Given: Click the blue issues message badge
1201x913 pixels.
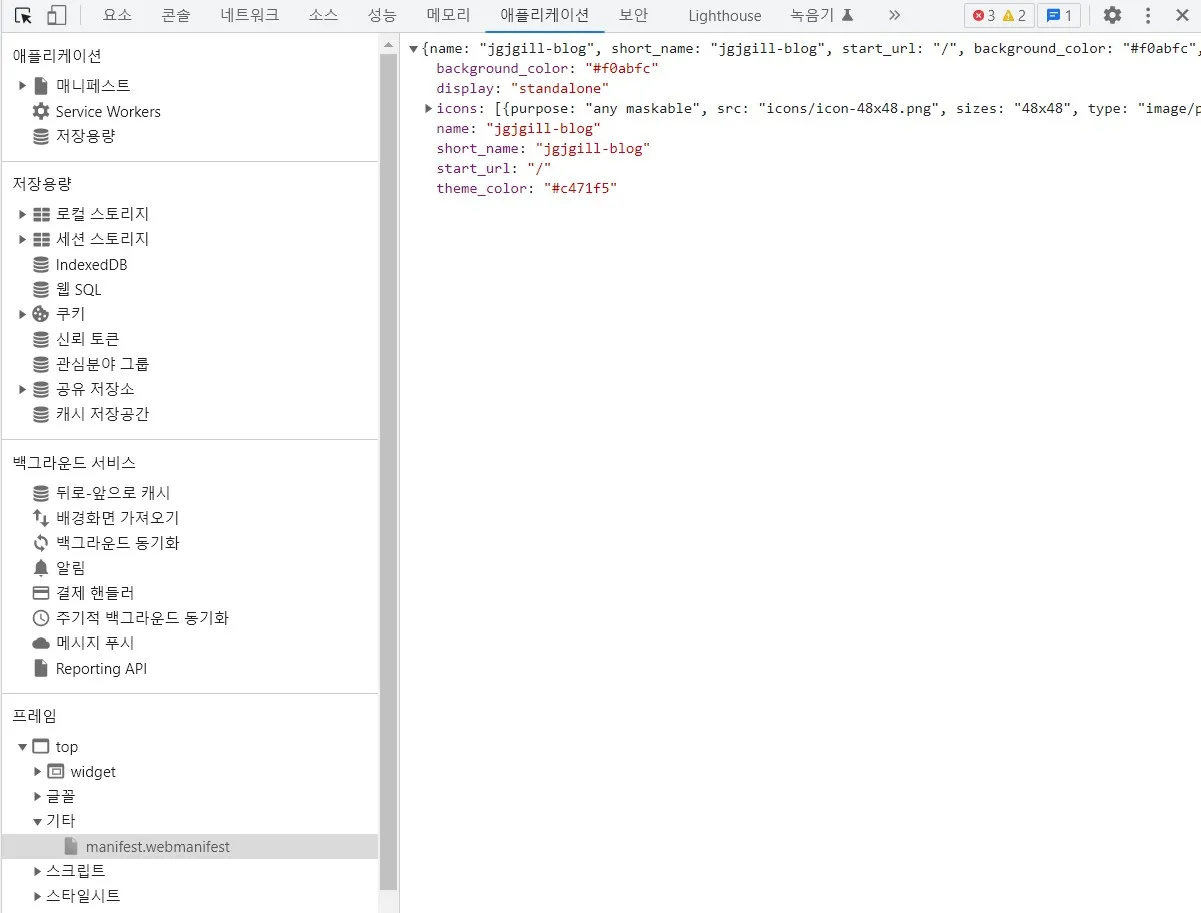Looking at the screenshot, I should (1058, 15).
